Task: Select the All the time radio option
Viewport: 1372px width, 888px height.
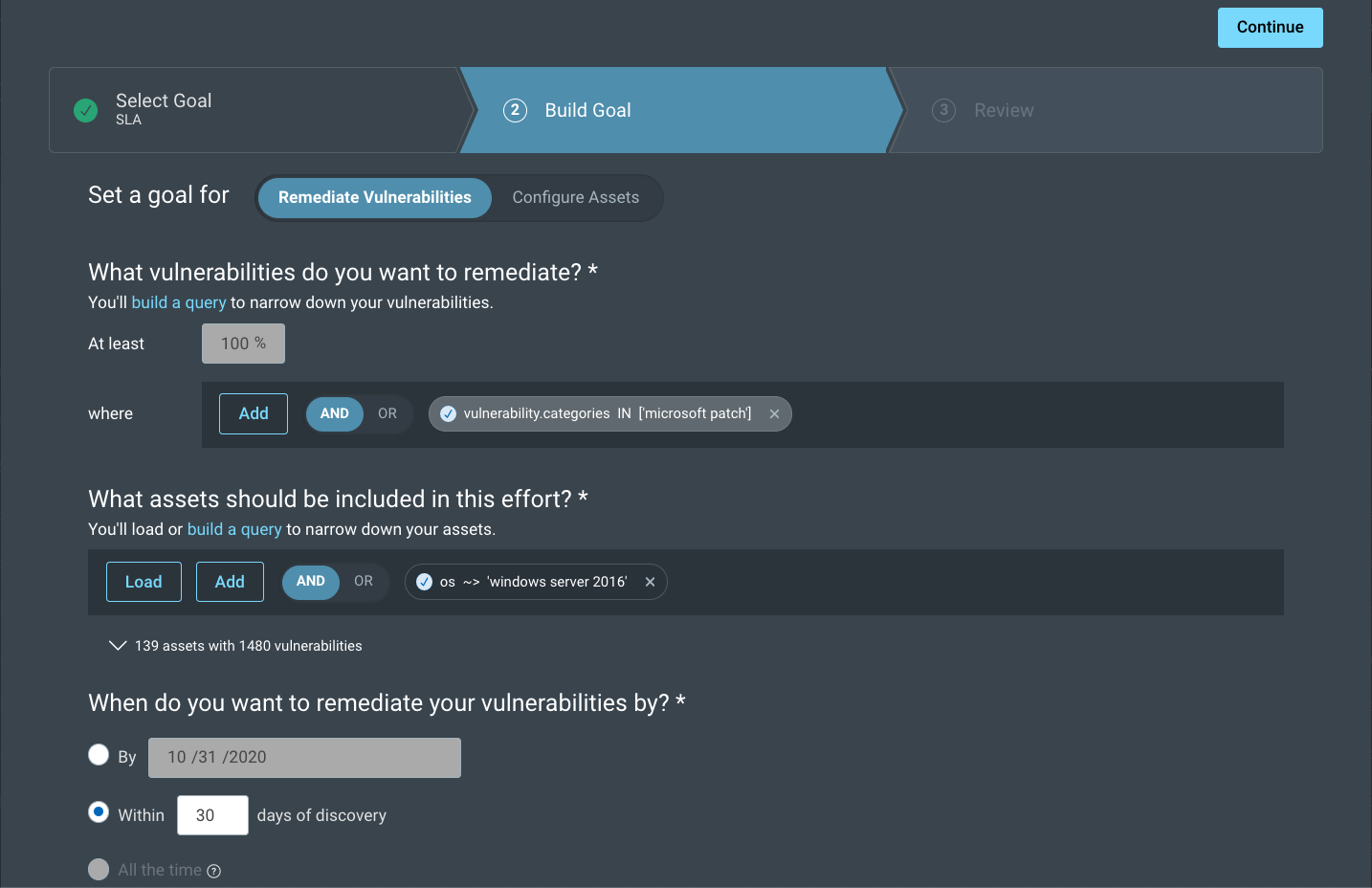Action: pos(99,869)
